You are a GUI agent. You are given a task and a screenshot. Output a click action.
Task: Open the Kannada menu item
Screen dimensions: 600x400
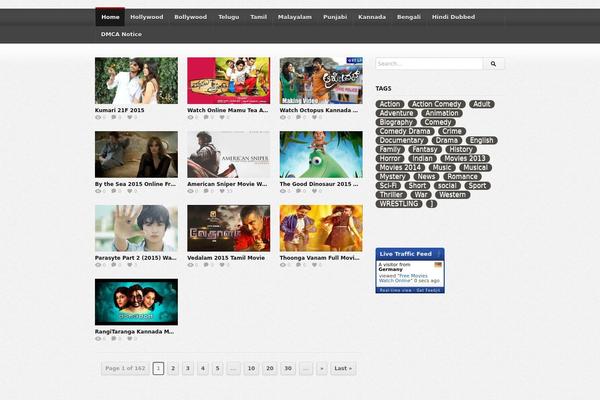372,17
